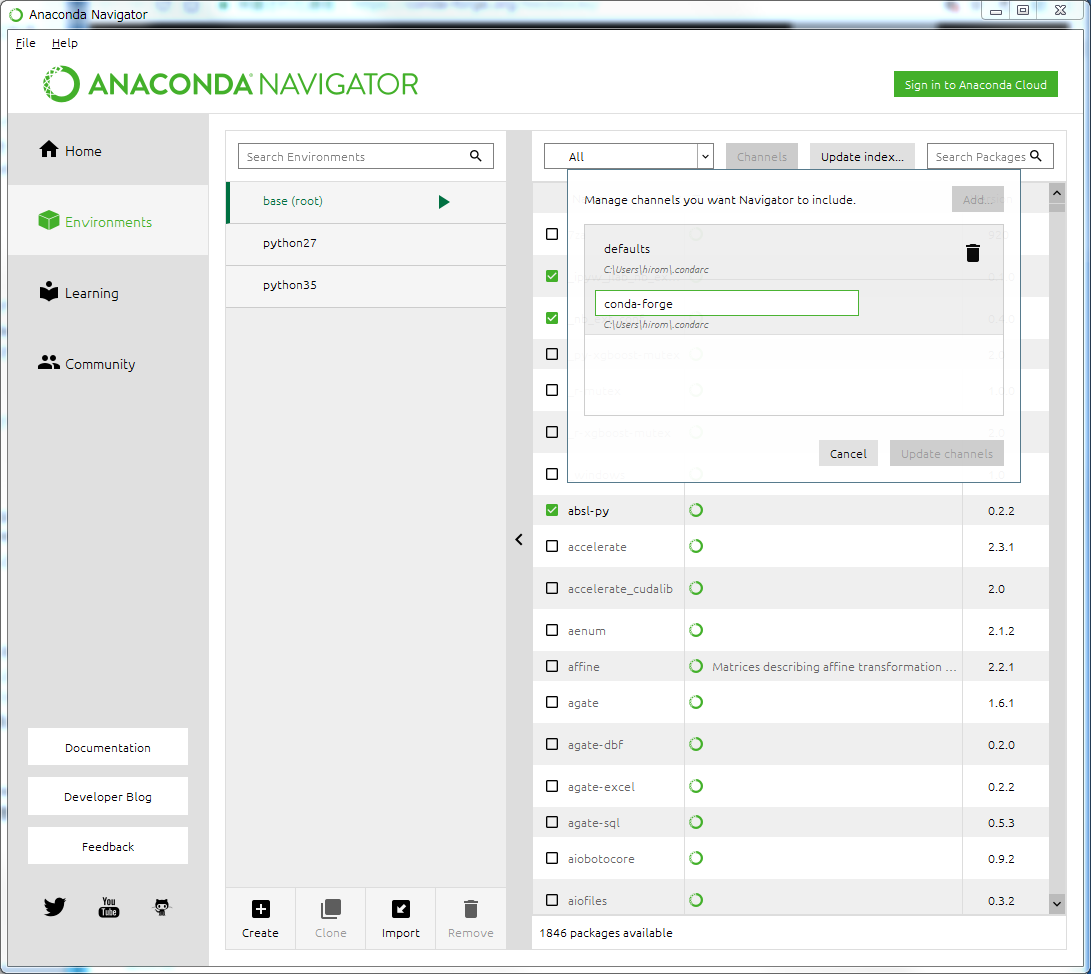Check the accelerate package checkbox

click(x=552, y=546)
